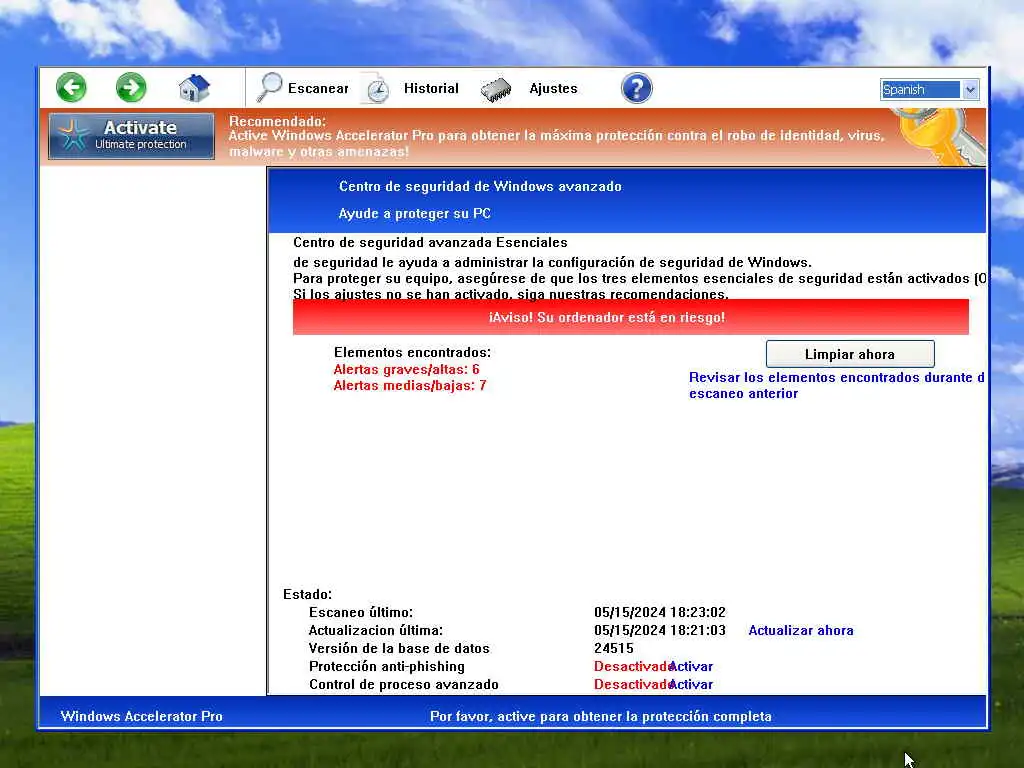
Task: Click Desactivado status for Protección anti-phishing
Action: [x=632, y=666]
